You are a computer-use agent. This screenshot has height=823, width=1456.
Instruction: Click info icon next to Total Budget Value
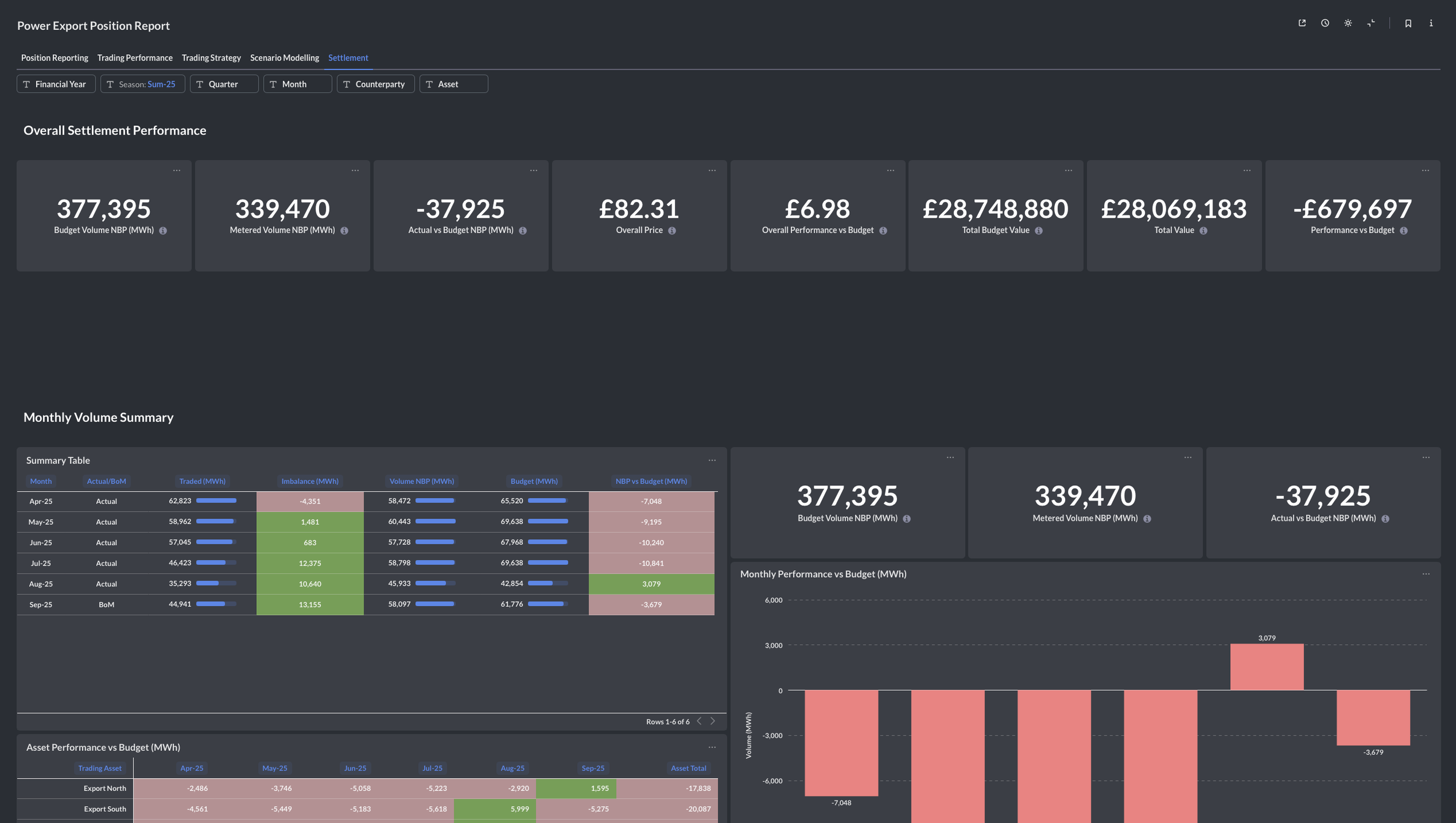tap(1038, 231)
